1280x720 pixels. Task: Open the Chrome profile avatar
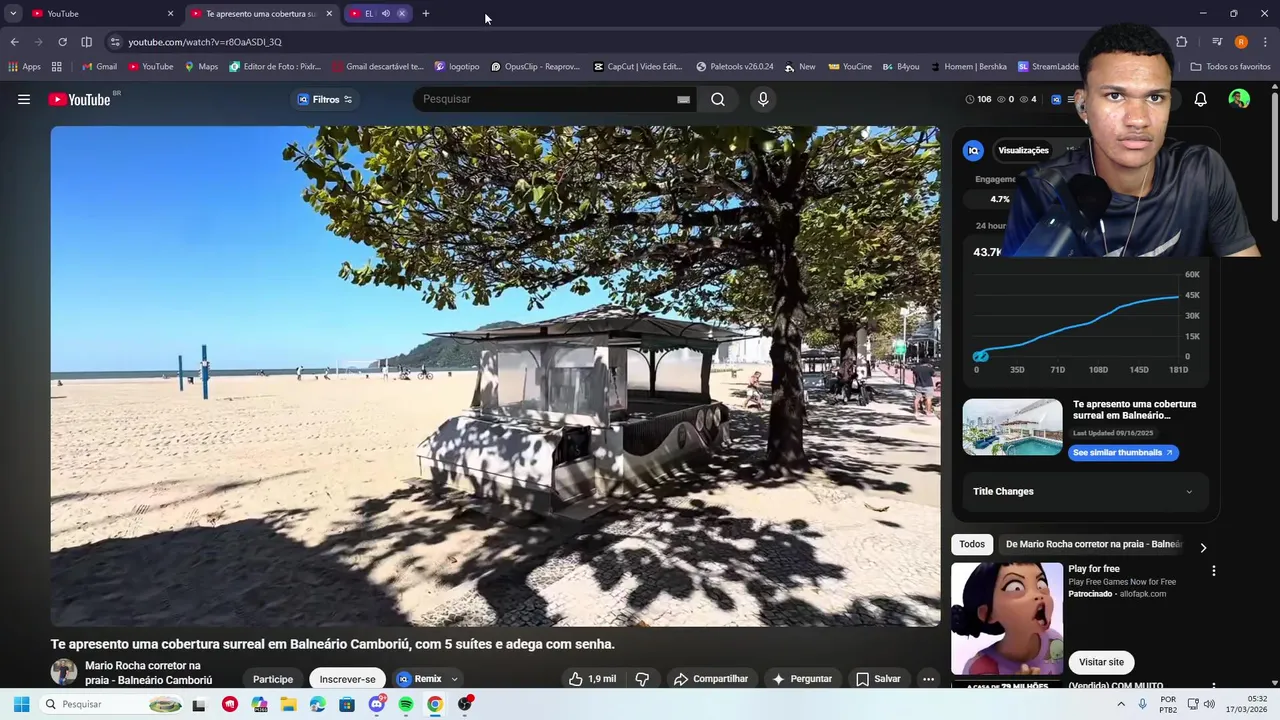(x=1241, y=42)
